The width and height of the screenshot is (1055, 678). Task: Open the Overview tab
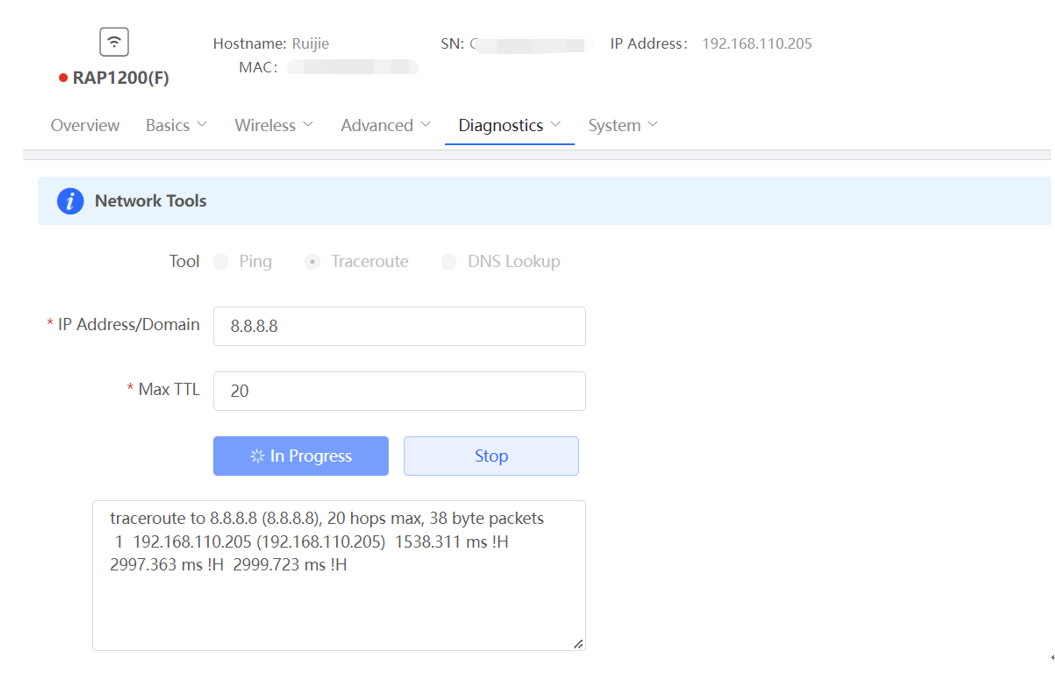[x=85, y=126]
